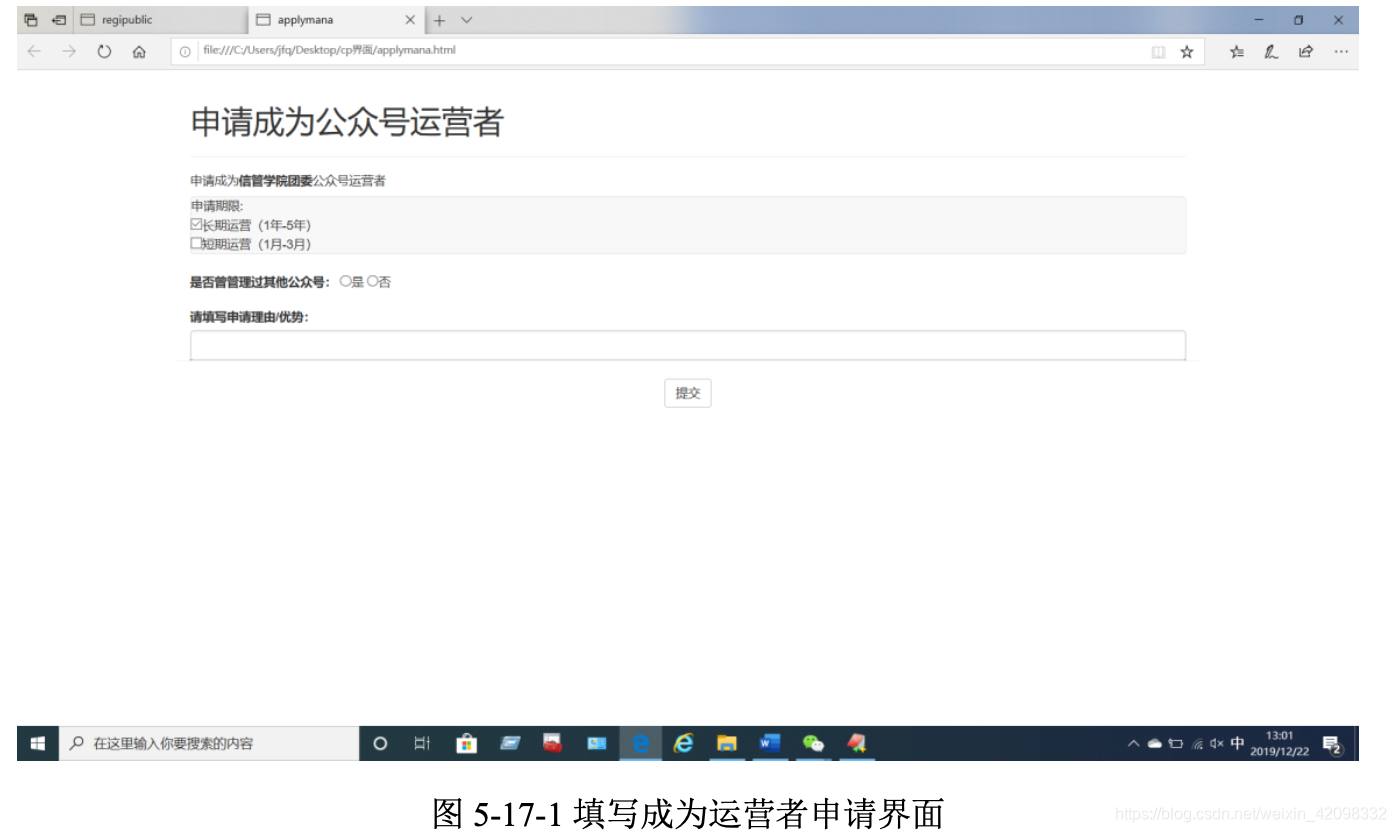
Task: Click the browser Back arrow
Action: click(x=34, y=52)
